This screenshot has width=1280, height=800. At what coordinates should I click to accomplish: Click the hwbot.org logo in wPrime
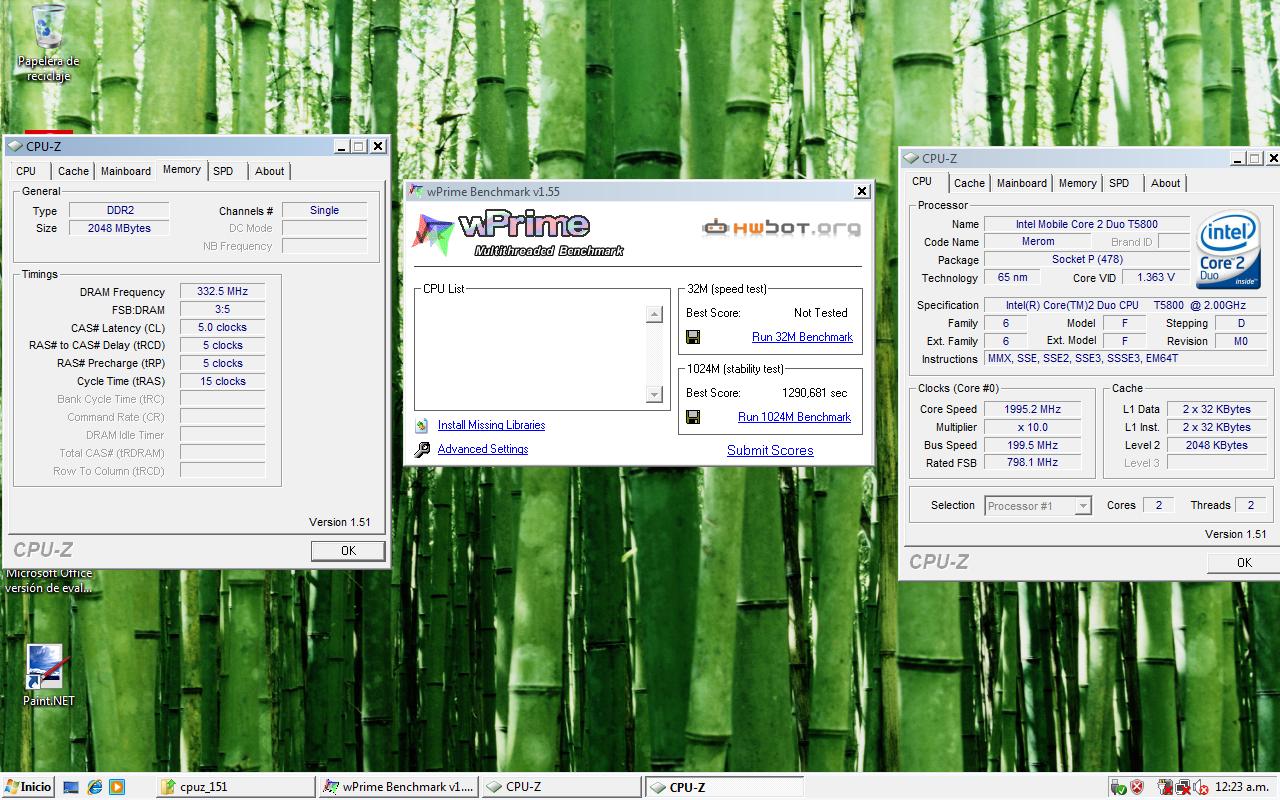(x=781, y=228)
